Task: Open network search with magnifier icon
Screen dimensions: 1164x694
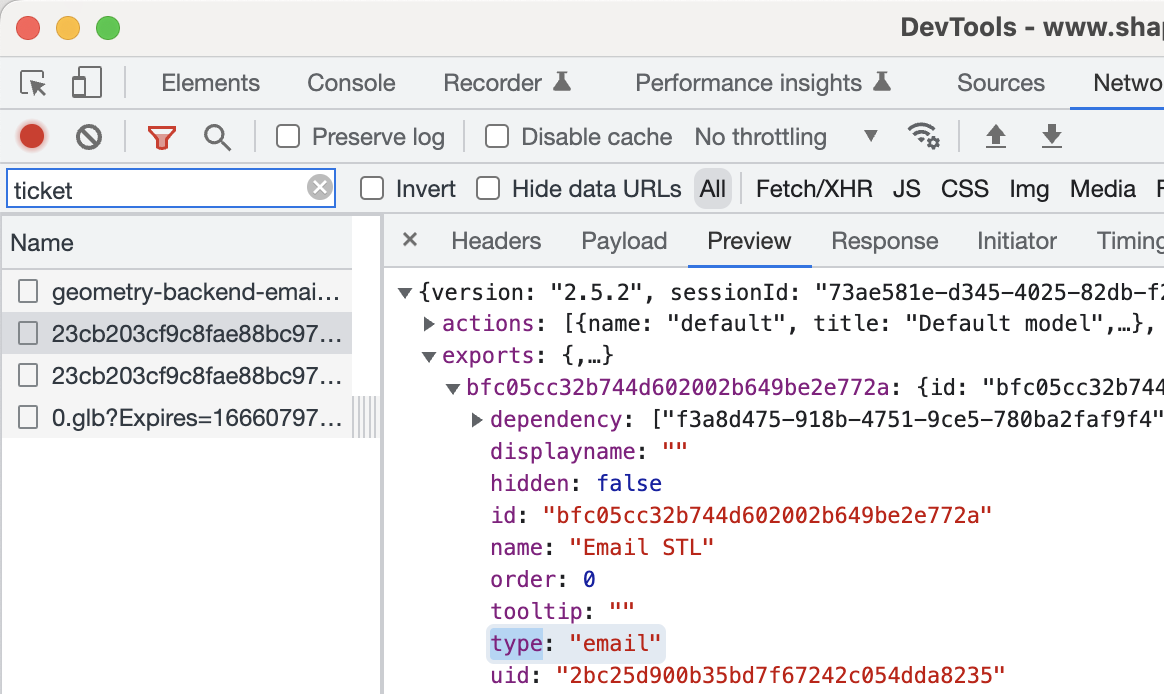Action: pyautogui.click(x=217, y=136)
